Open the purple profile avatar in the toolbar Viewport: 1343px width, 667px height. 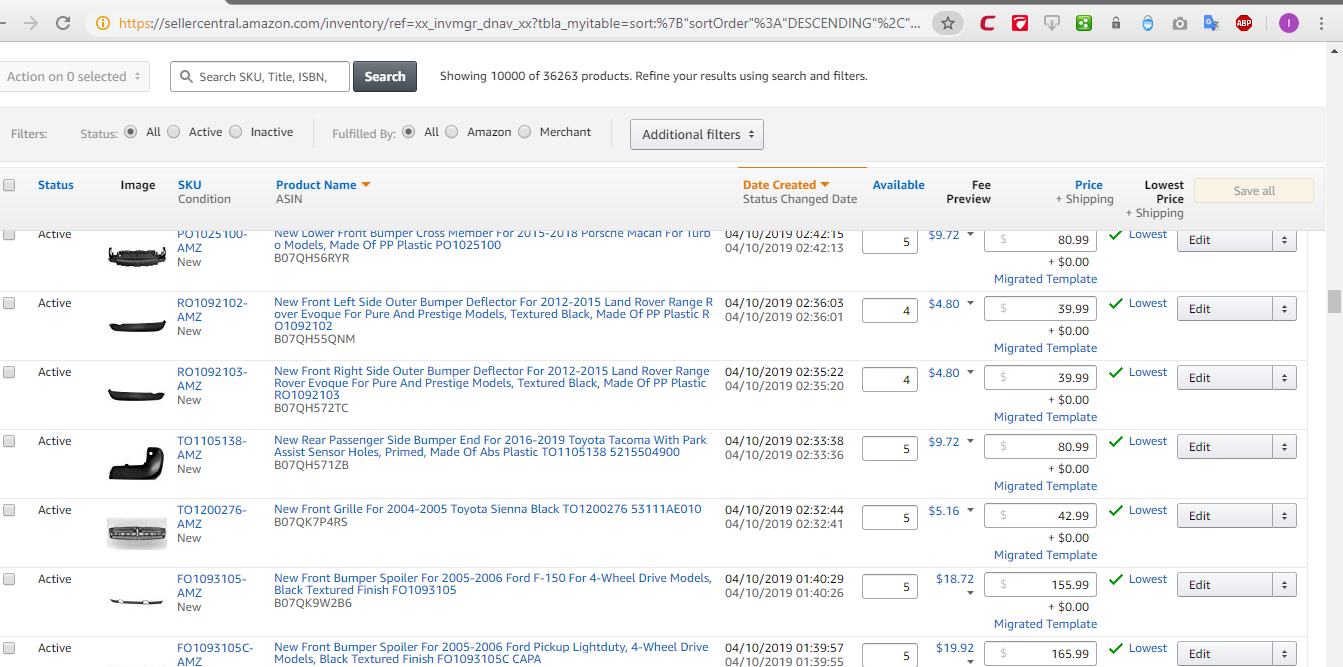(1288, 22)
